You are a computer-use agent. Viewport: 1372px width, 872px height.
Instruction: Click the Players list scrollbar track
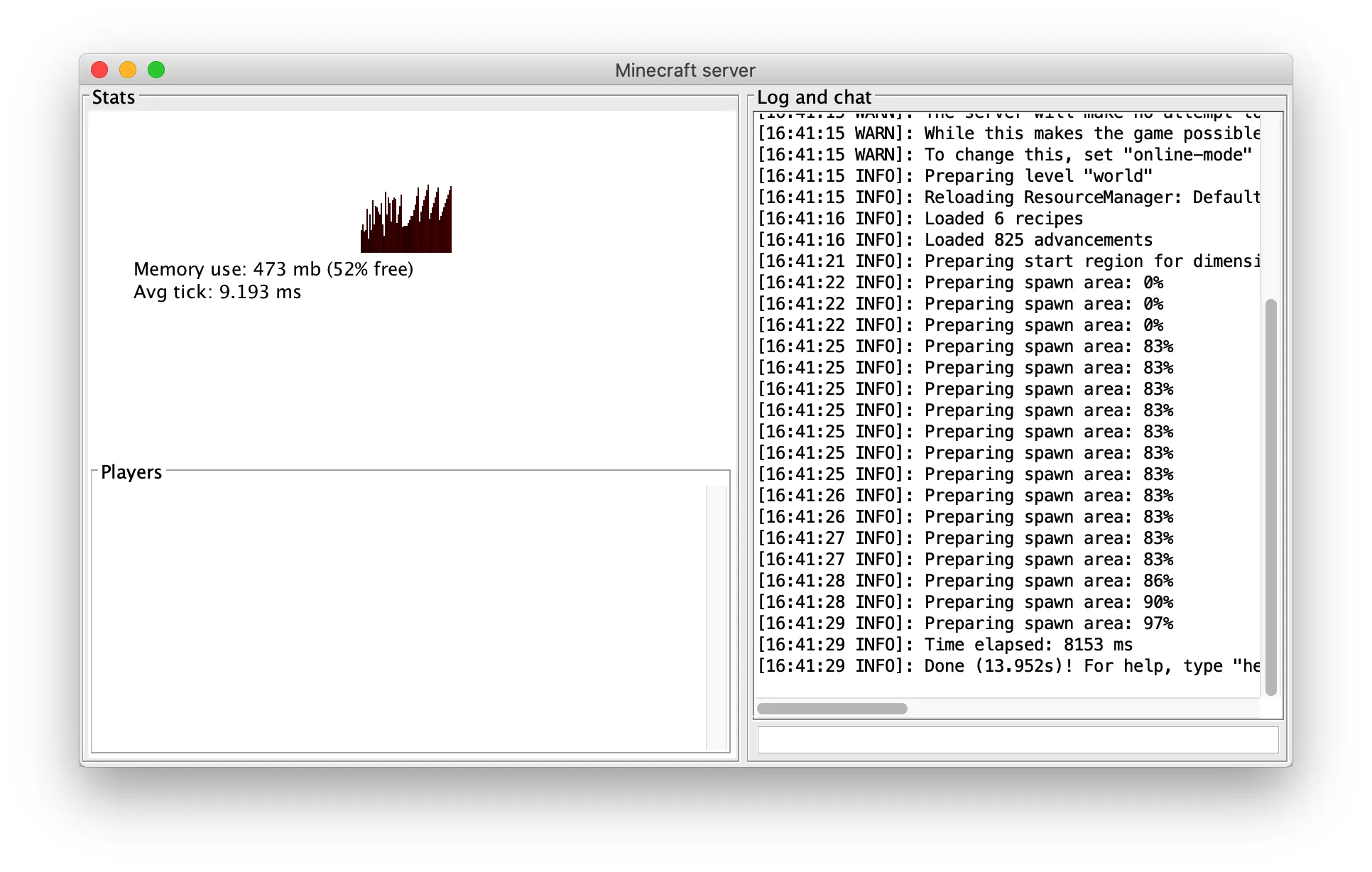[x=717, y=617]
